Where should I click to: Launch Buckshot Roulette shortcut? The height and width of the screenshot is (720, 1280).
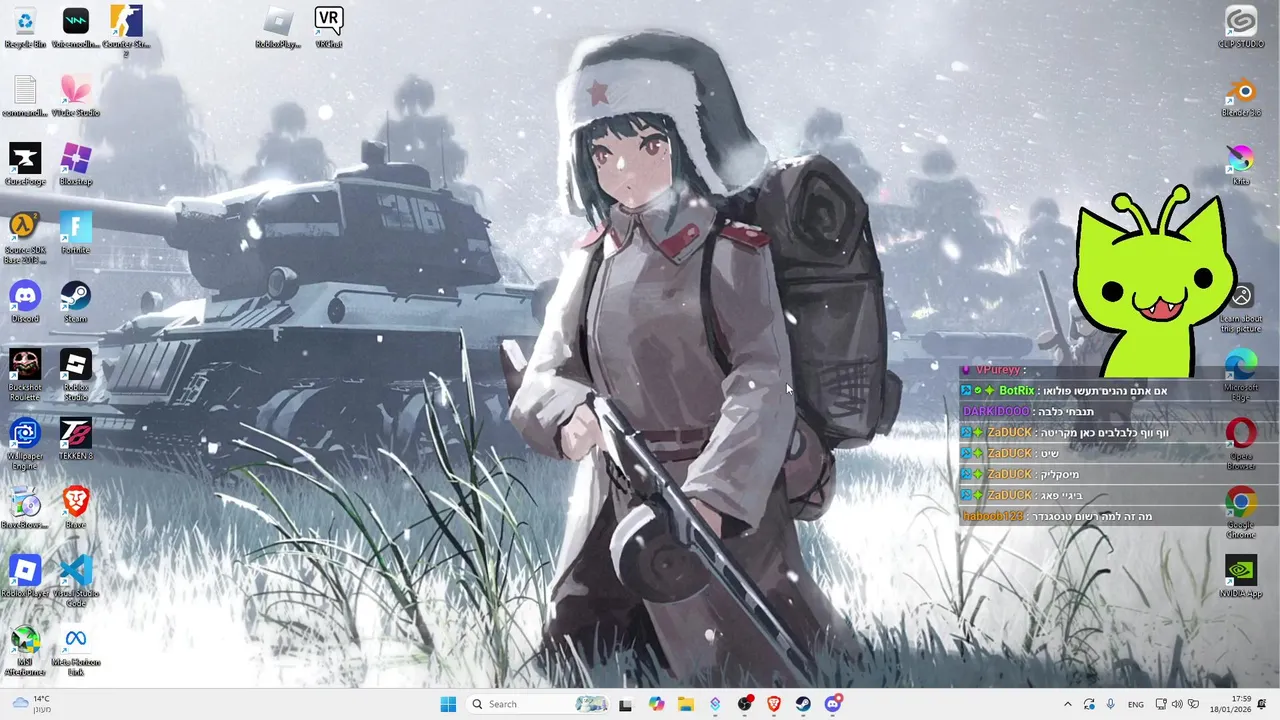[x=25, y=375]
